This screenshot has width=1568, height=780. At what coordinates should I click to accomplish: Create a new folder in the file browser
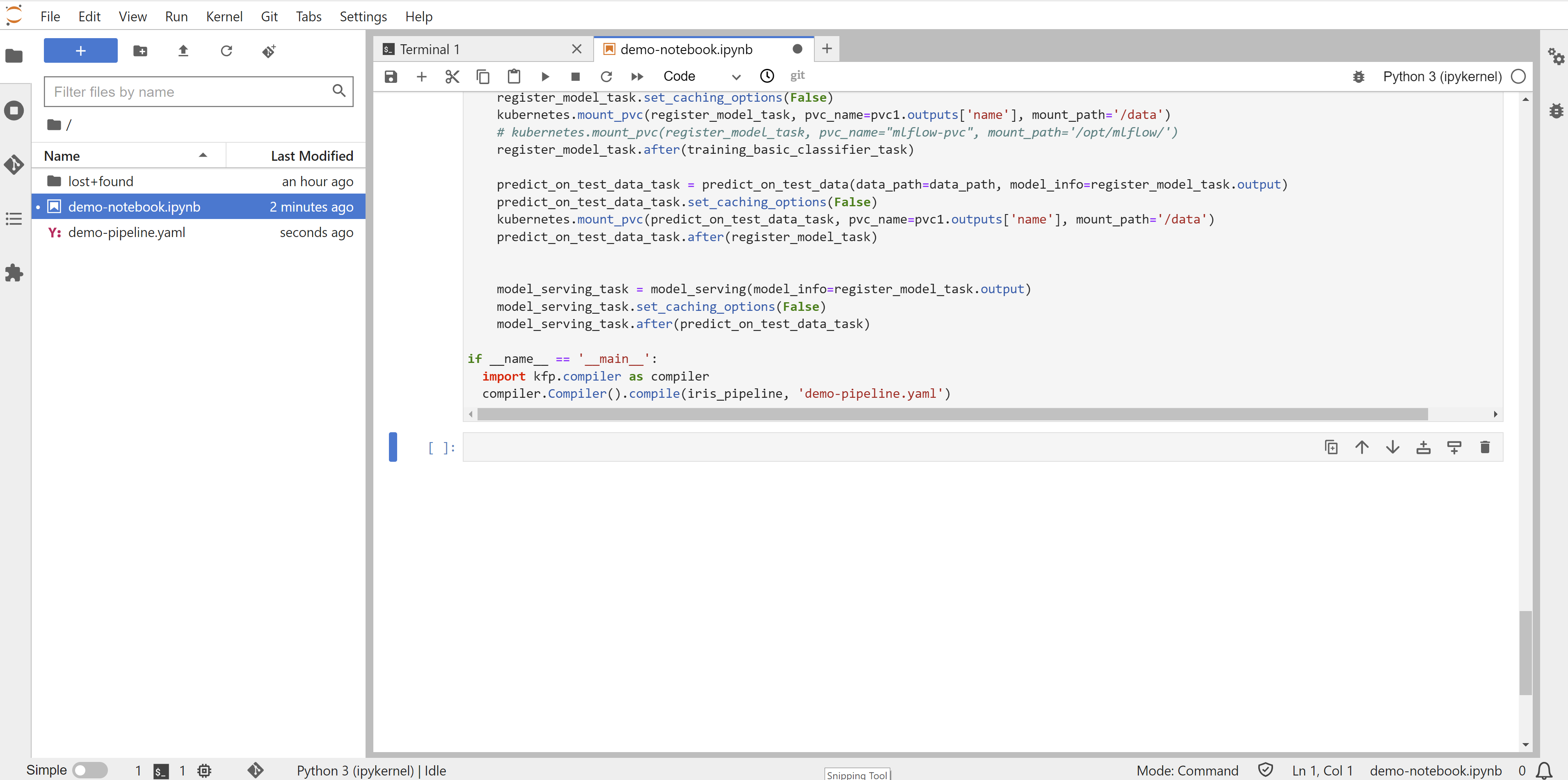[140, 51]
